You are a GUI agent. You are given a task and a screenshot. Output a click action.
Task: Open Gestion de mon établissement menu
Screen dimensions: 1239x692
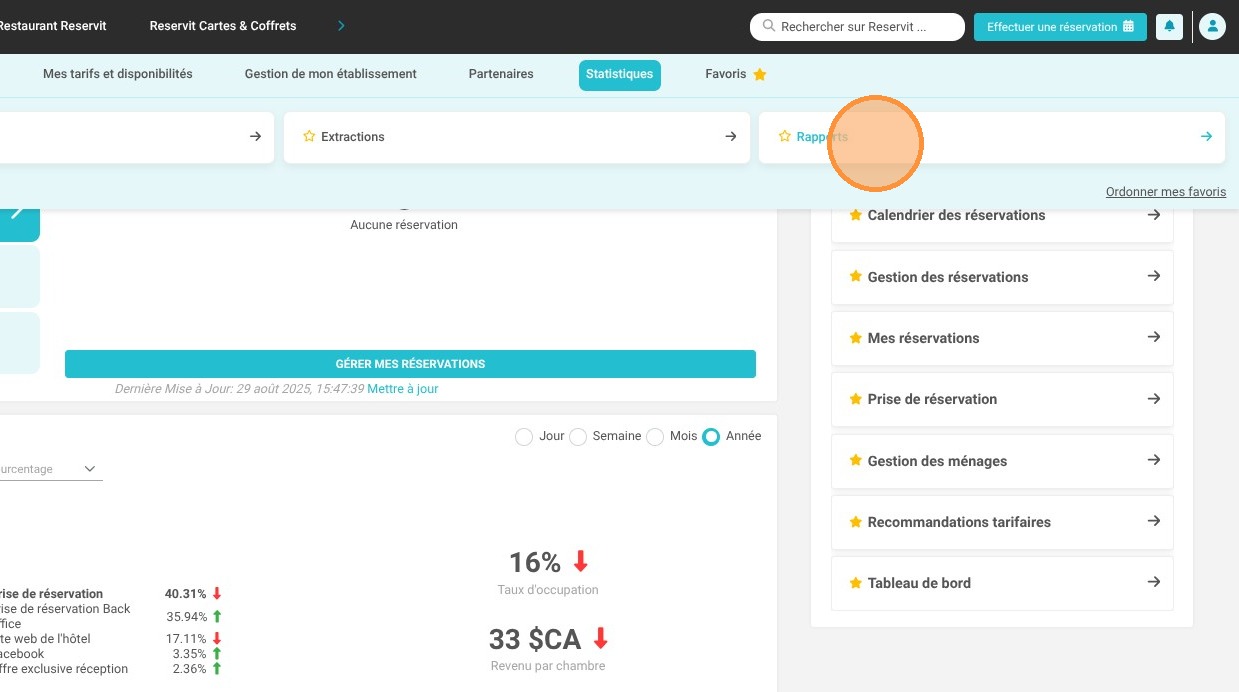[x=331, y=74]
